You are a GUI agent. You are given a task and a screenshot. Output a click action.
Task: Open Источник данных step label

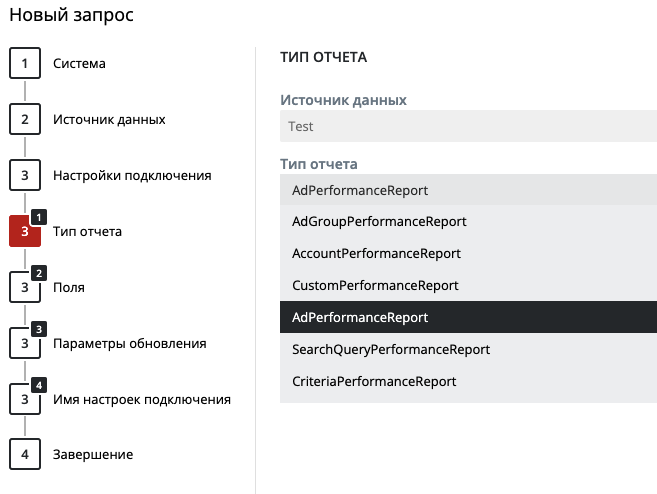click(109, 120)
